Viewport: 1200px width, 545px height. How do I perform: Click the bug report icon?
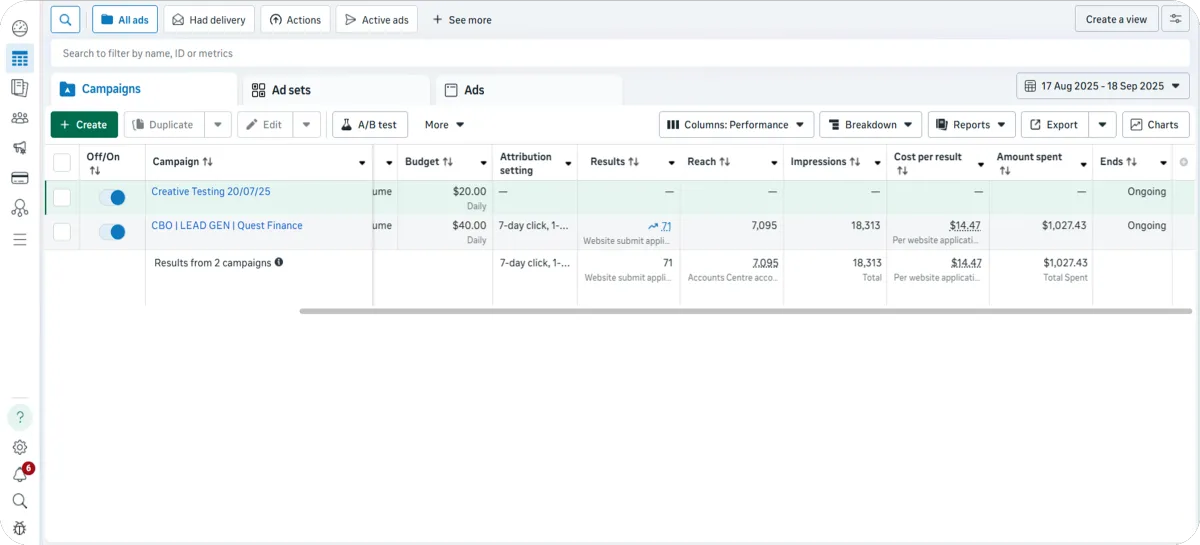pos(19,528)
